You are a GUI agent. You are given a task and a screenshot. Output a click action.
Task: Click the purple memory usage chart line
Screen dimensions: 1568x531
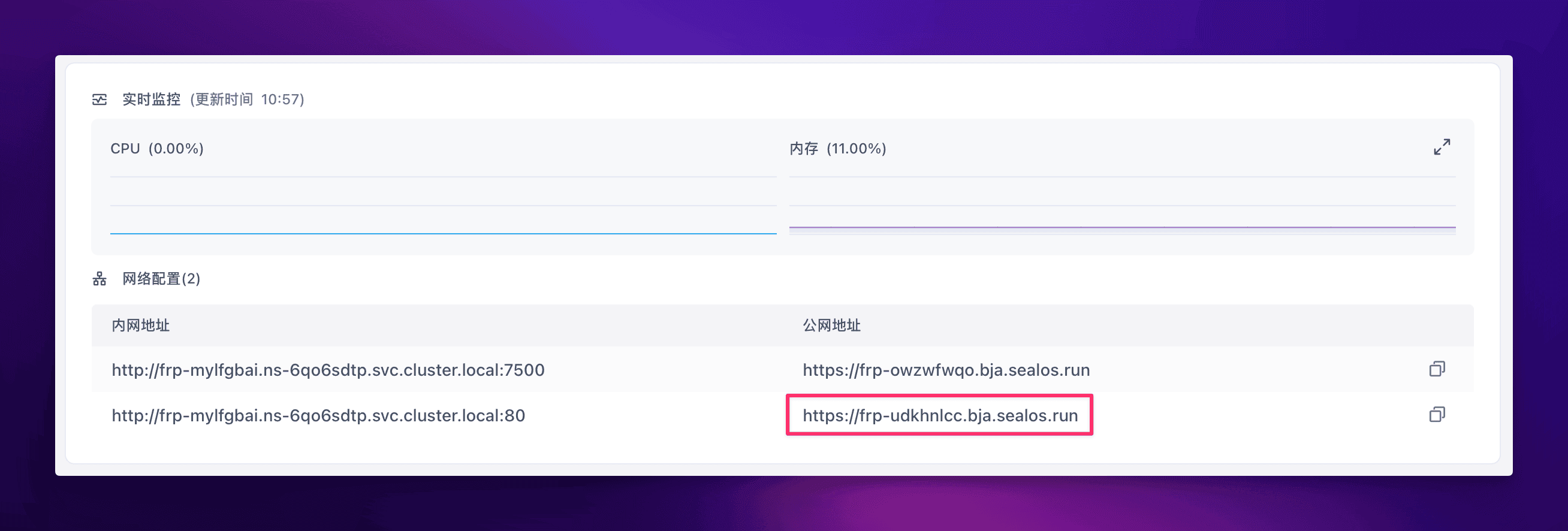1122,227
